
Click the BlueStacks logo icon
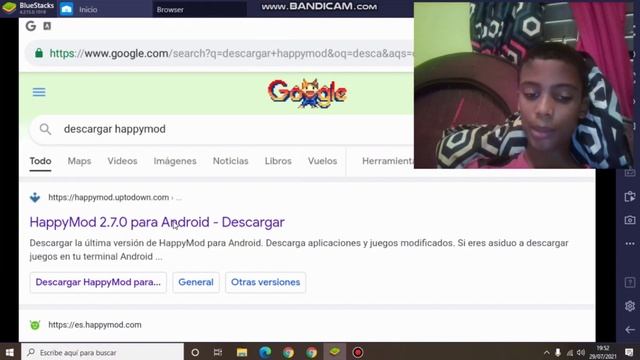[x=9, y=8]
